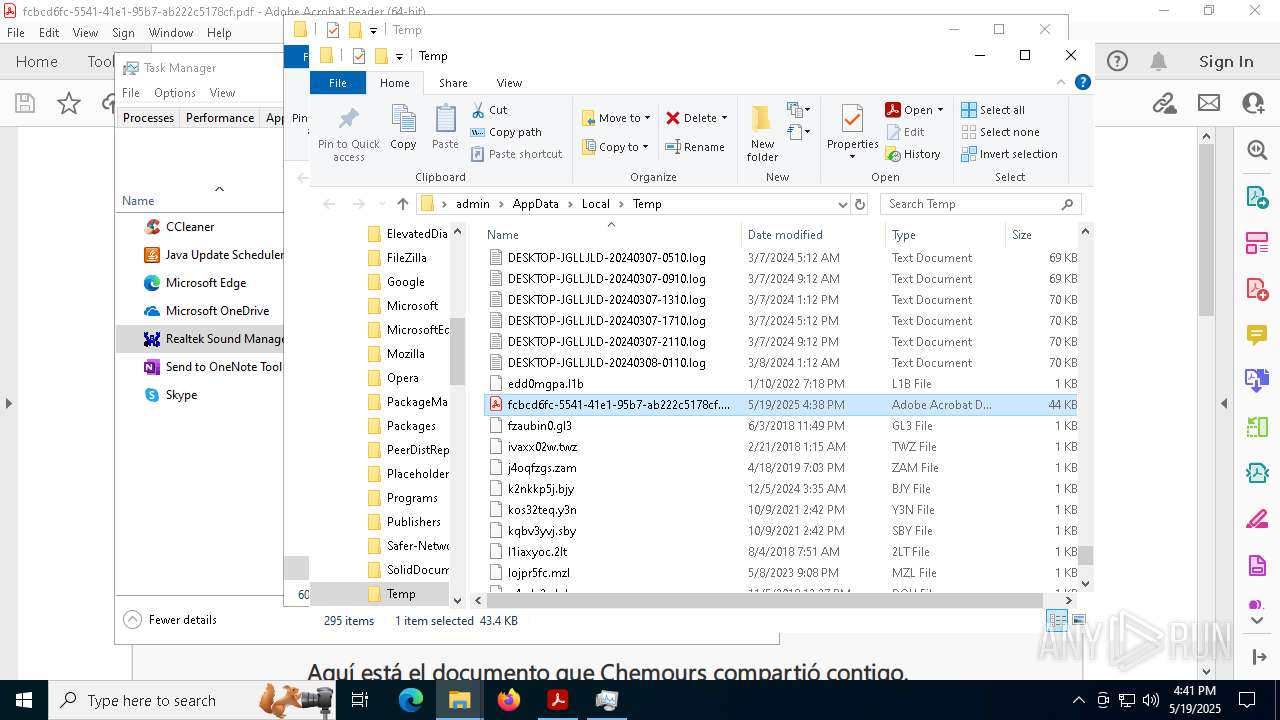The image size is (1280, 720).
Task: Select FileZilla folder in tree
Action: [x=406, y=258]
